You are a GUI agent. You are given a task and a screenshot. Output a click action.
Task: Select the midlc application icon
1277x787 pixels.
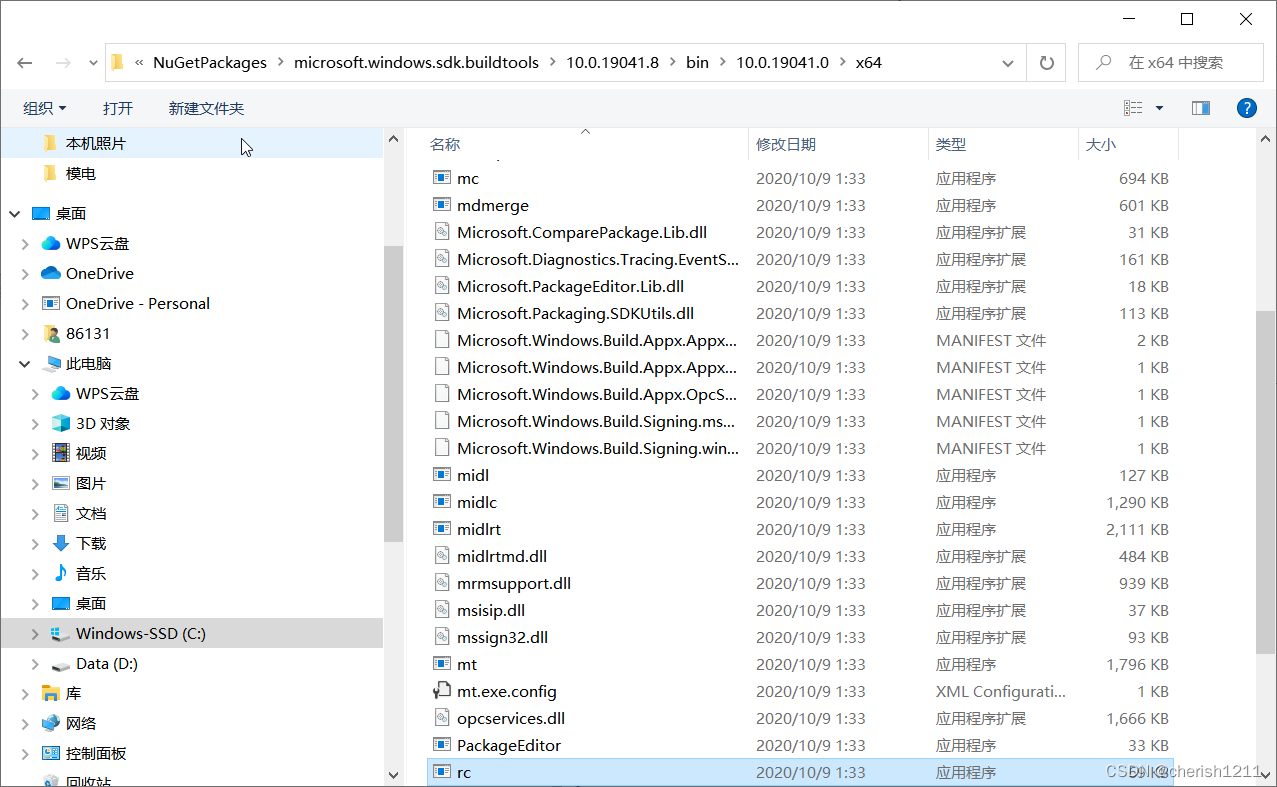coord(442,501)
